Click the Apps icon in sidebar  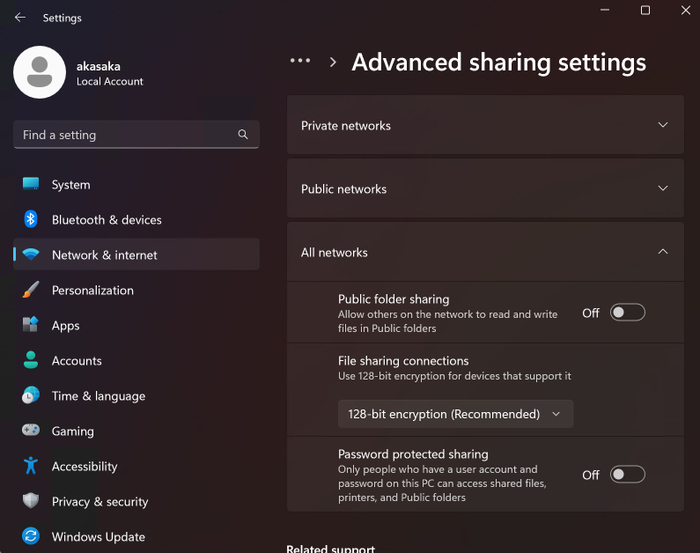point(31,325)
